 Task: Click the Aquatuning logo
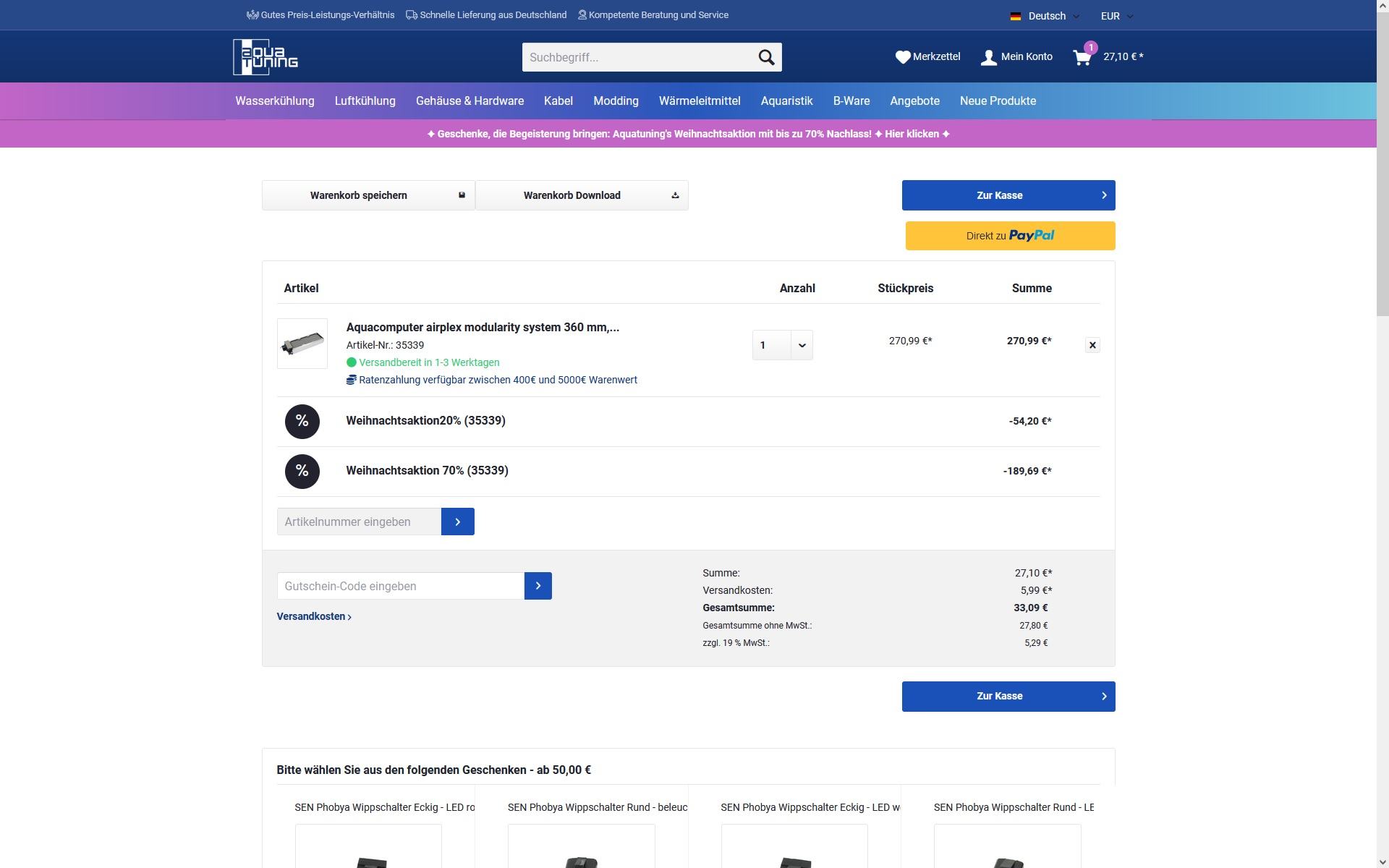pyautogui.click(x=266, y=57)
